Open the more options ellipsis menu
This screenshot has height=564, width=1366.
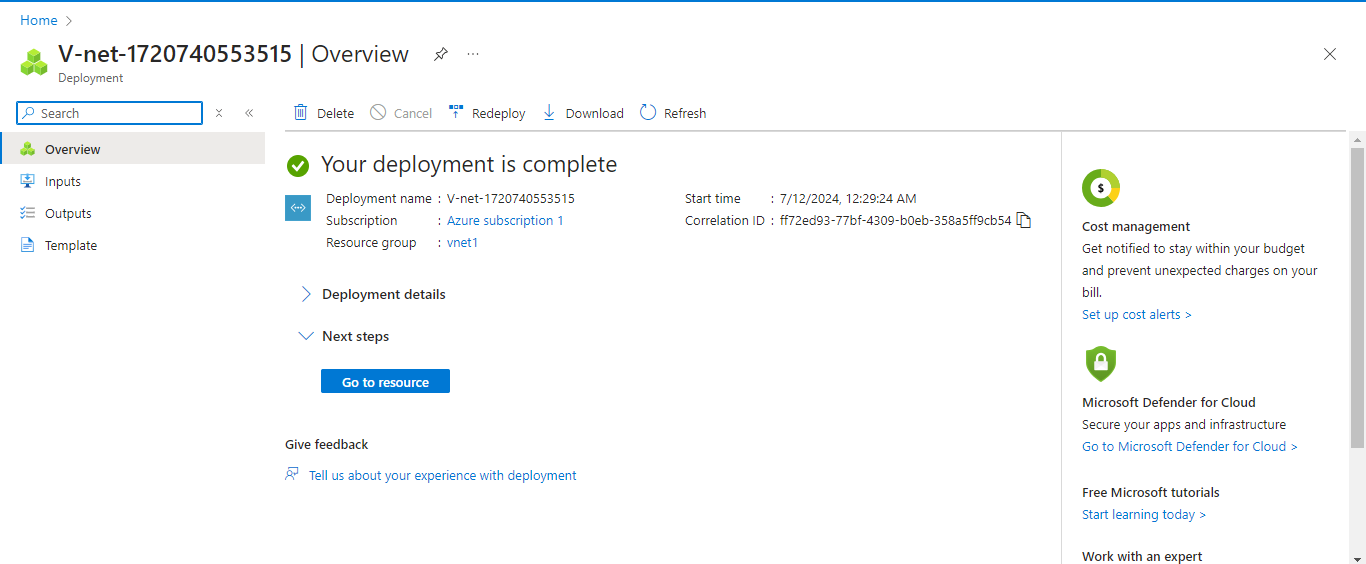click(x=473, y=54)
